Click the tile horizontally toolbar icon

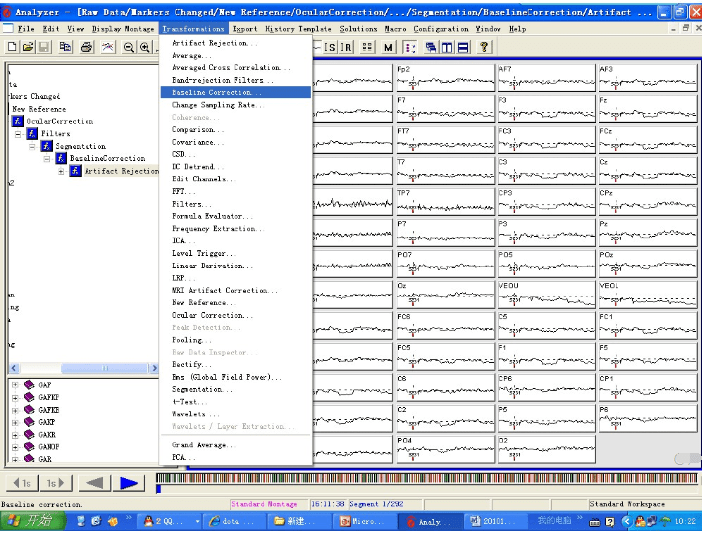(x=463, y=47)
